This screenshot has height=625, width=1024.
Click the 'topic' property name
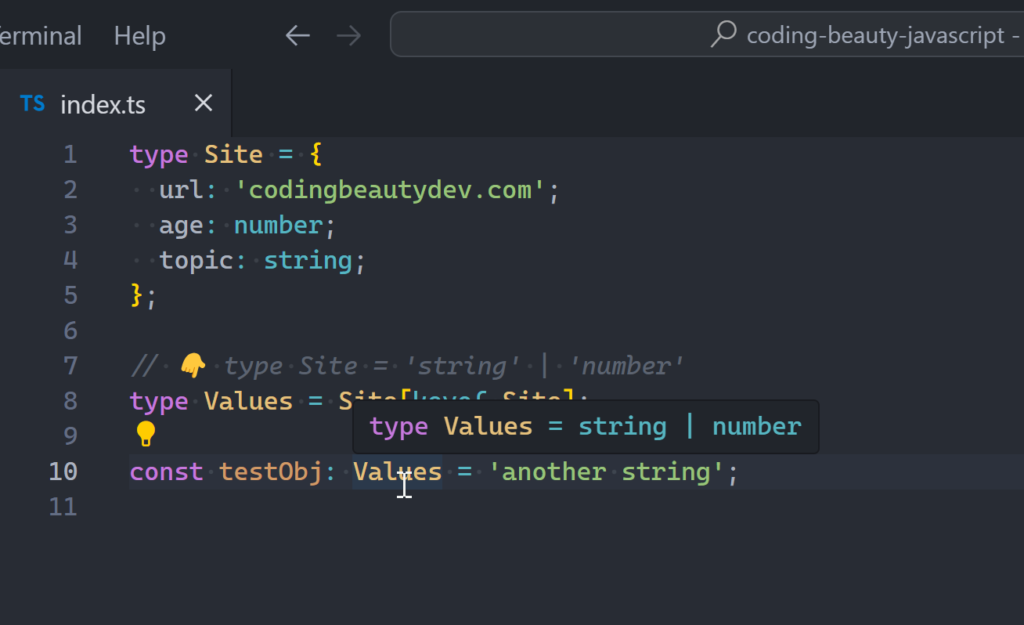coord(197,261)
